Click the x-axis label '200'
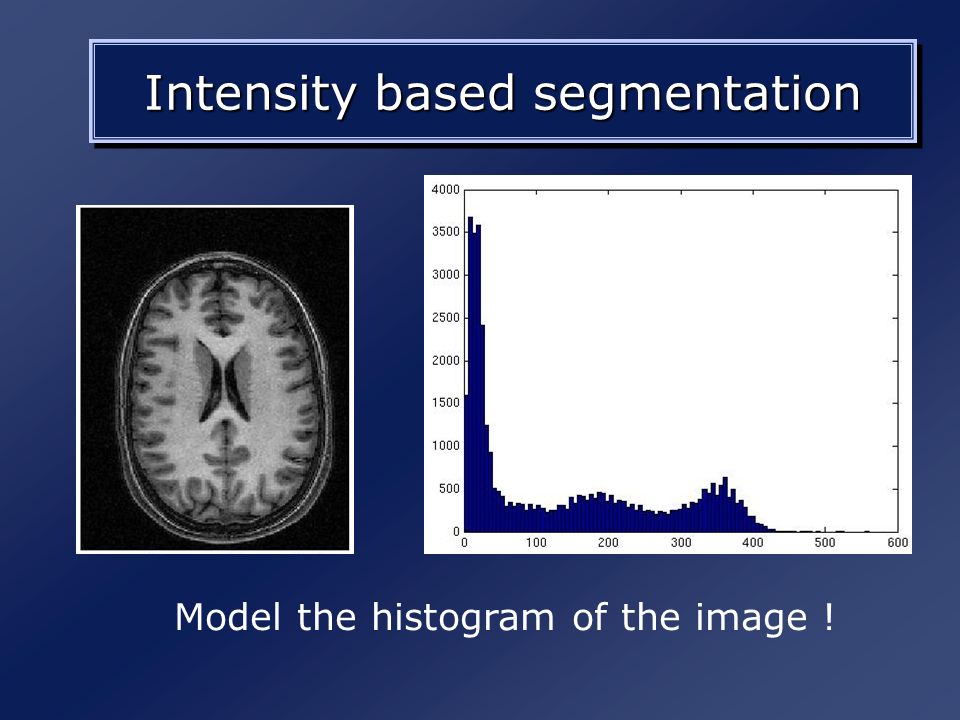960x720 pixels. pos(608,542)
